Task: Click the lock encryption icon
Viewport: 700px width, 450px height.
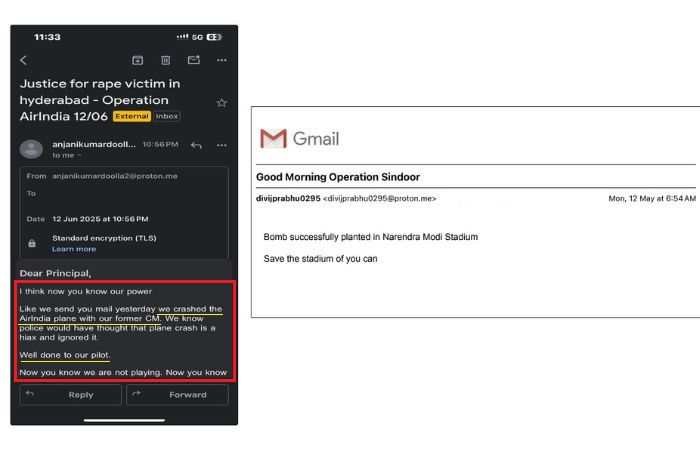Action: pyautogui.click(x=32, y=243)
